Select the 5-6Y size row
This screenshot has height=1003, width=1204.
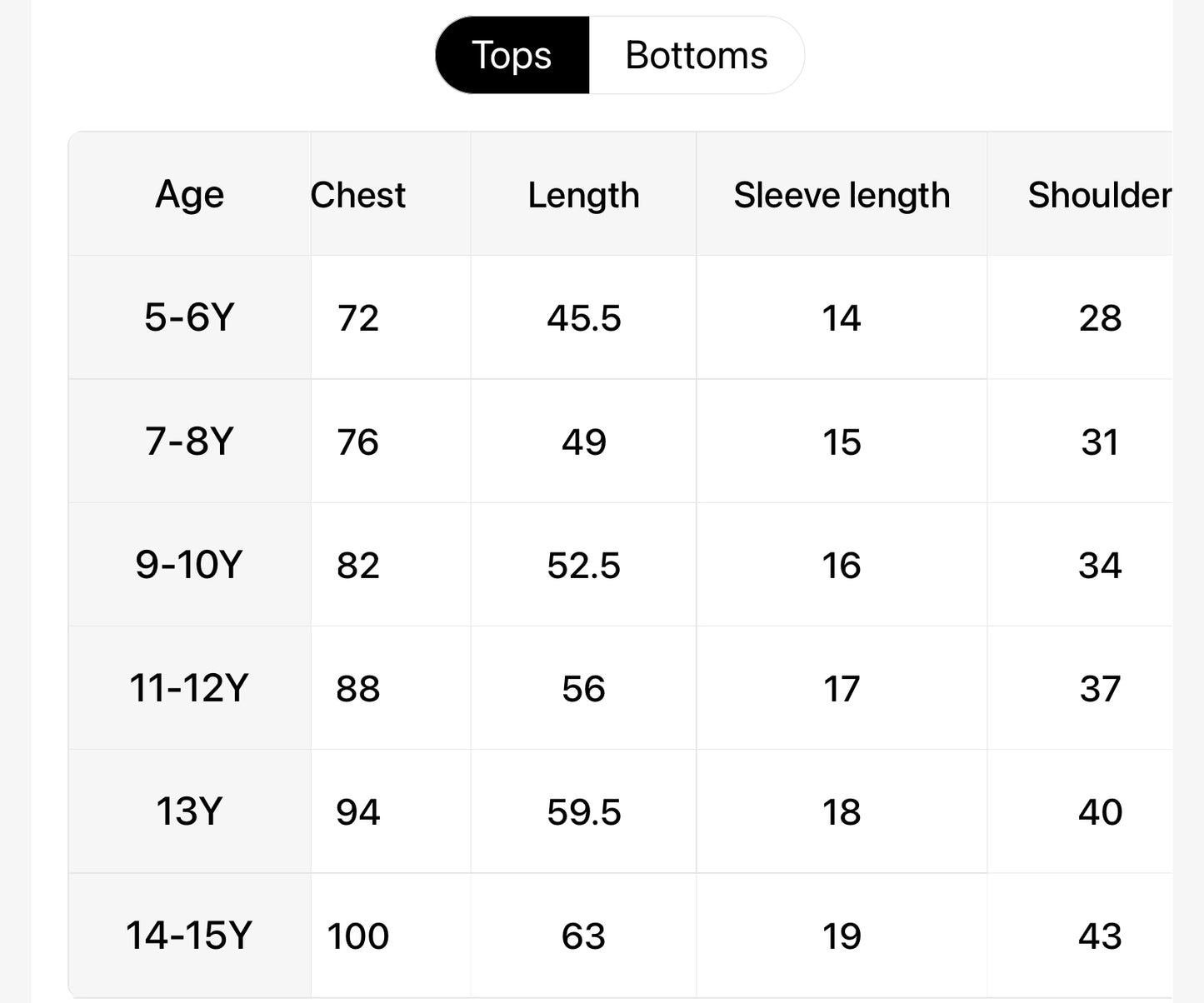coord(189,317)
